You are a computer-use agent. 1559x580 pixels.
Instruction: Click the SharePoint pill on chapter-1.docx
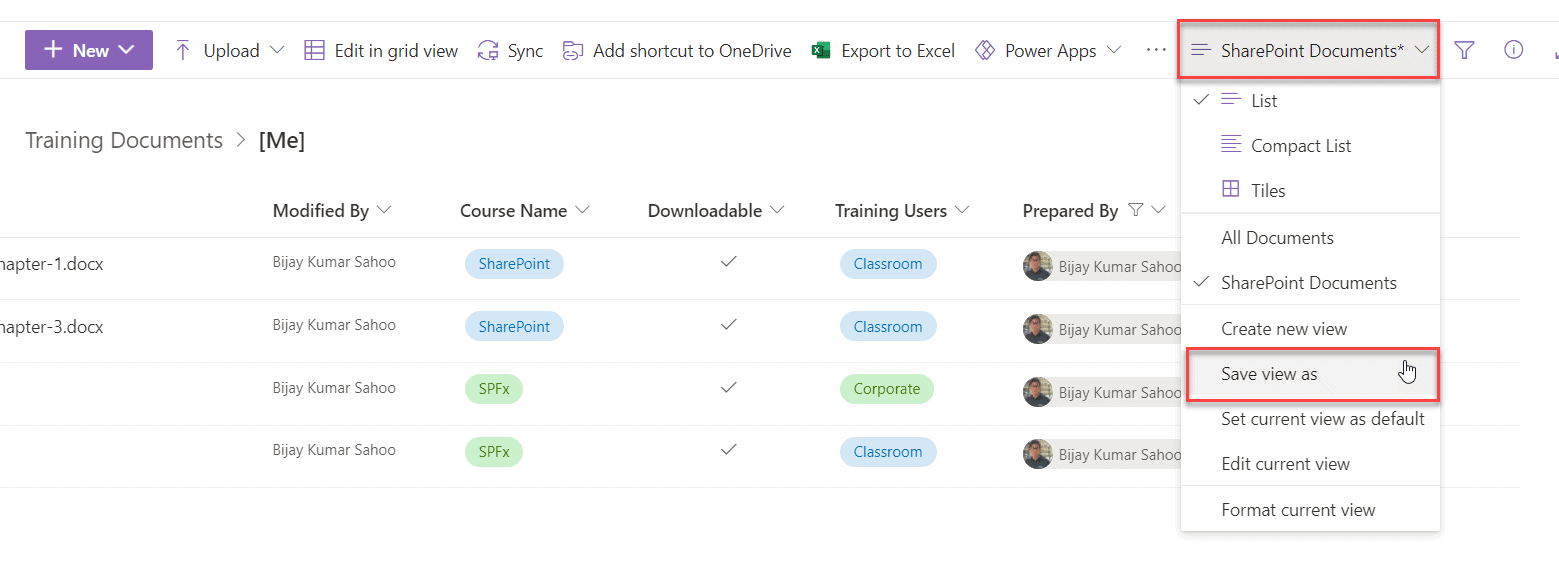(513, 263)
